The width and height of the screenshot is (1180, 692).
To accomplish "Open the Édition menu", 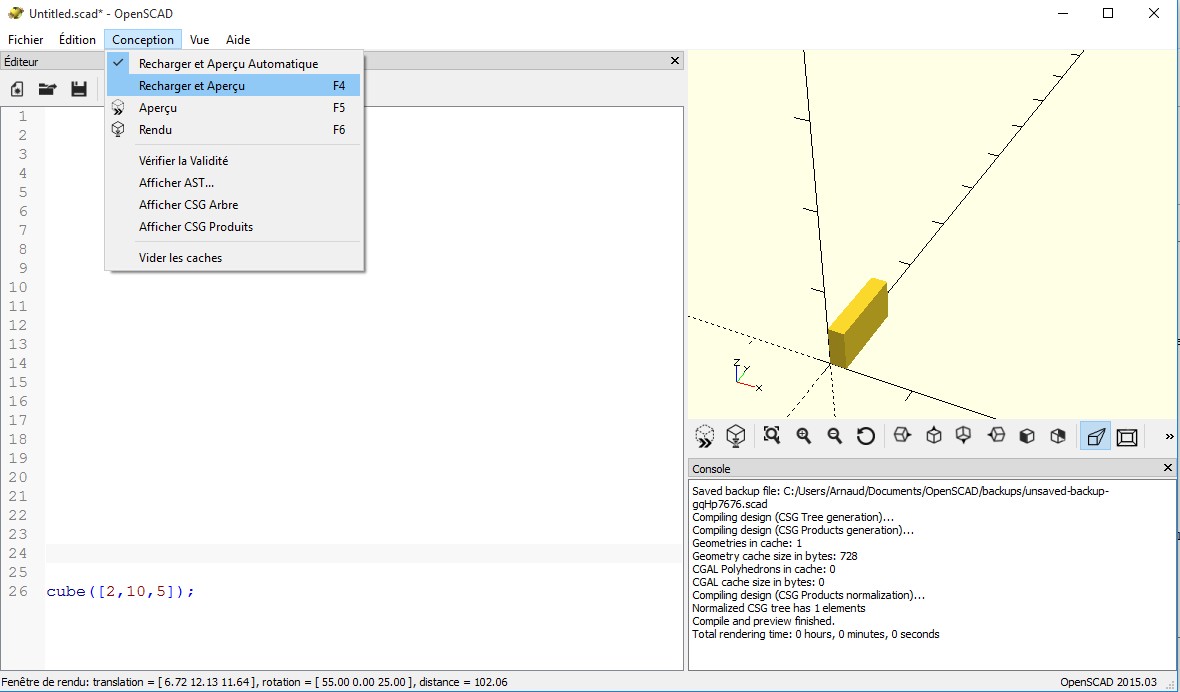I will 78,40.
